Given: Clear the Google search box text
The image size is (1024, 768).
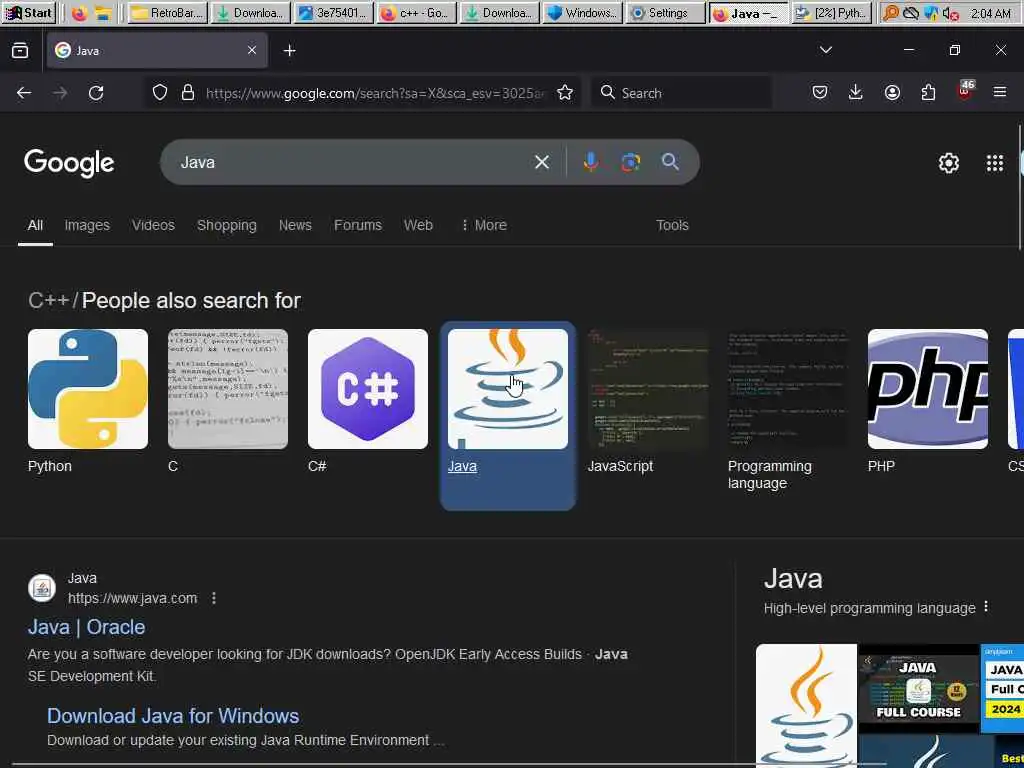Looking at the screenshot, I should pyautogui.click(x=541, y=162).
